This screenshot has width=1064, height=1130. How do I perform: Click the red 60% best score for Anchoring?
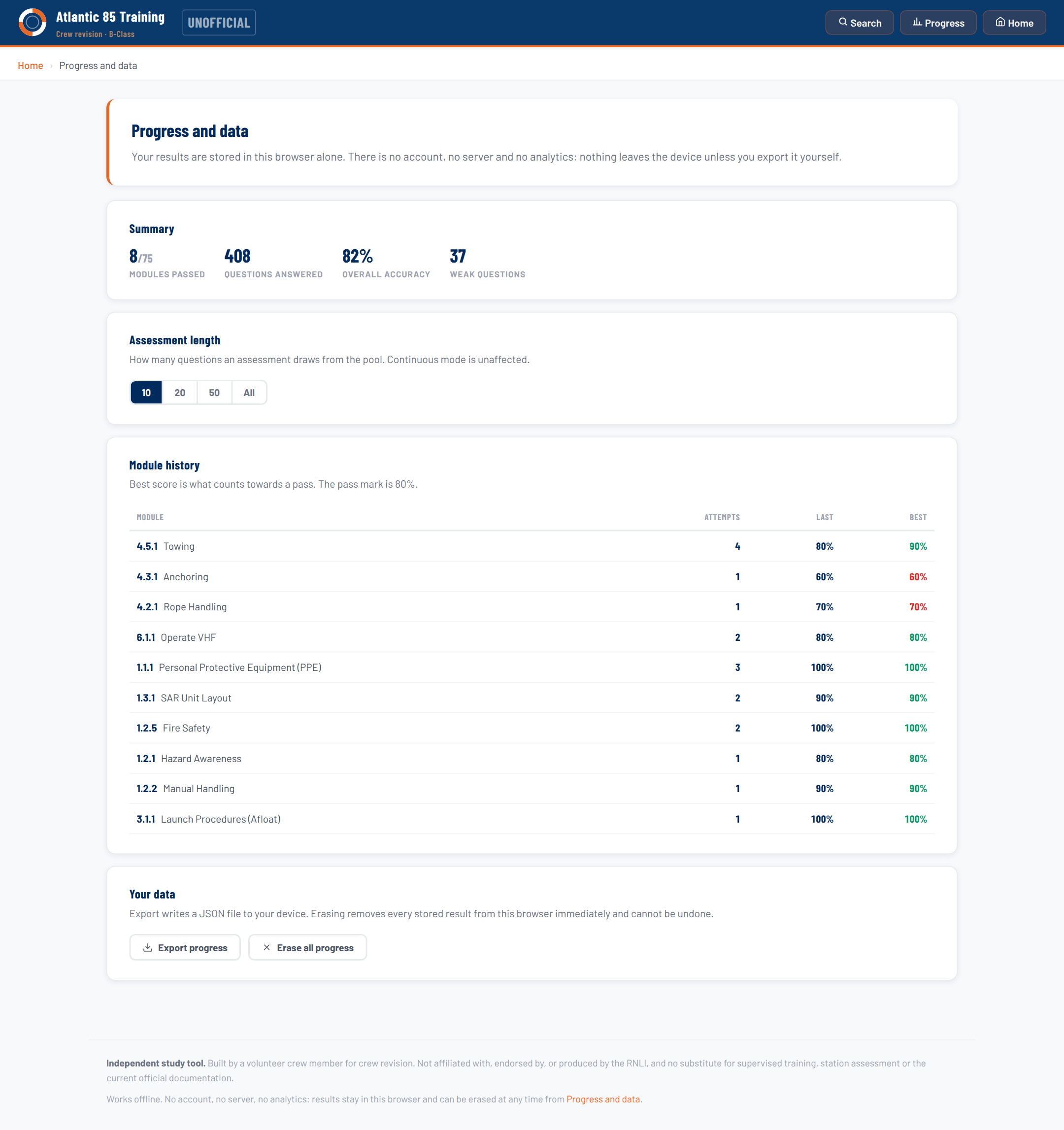pyautogui.click(x=918, y=577)
